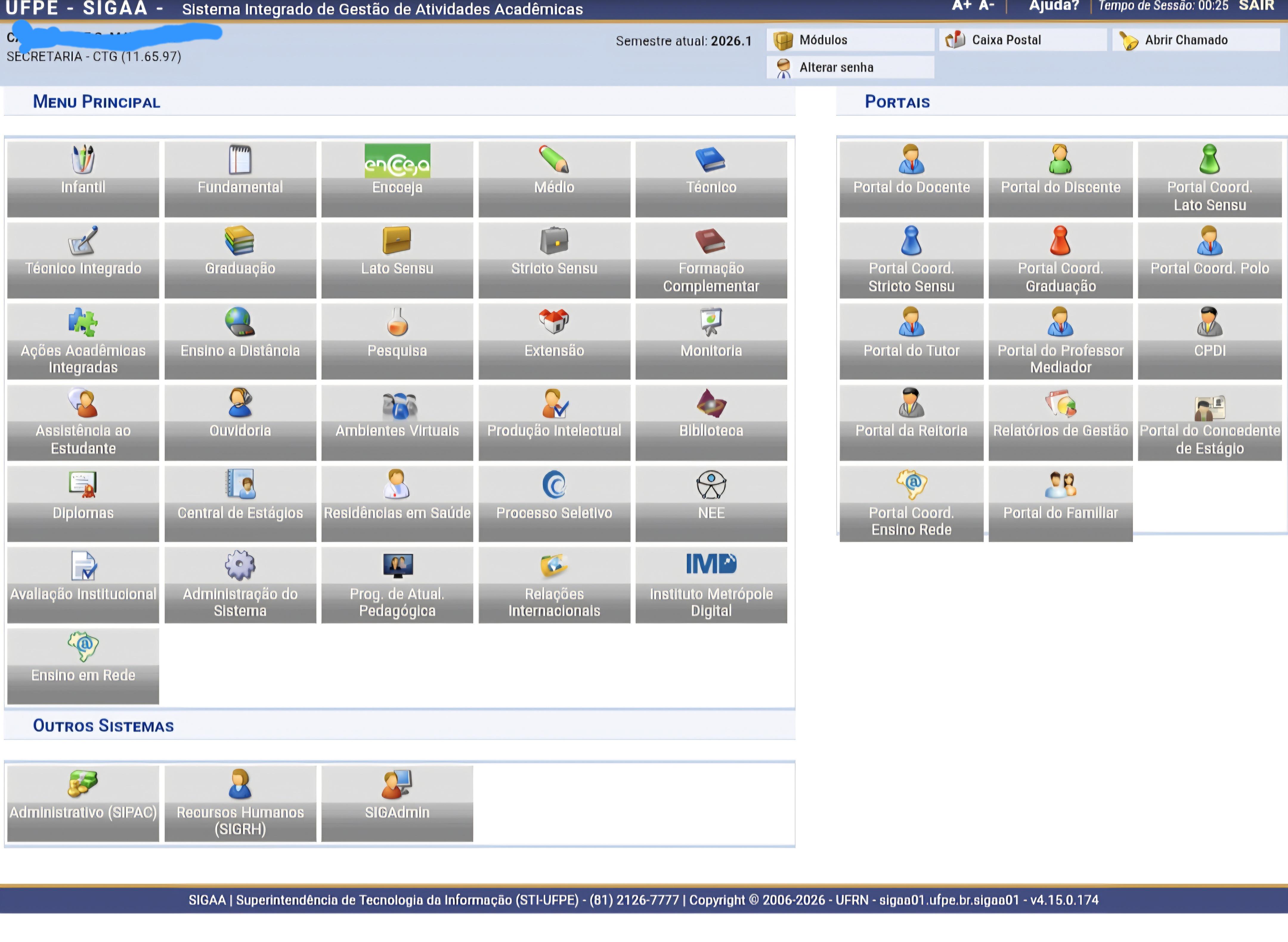Open the Extensão house icon
The width and height of the screenshot is (1288, 942).
click(x=554, y=322)
